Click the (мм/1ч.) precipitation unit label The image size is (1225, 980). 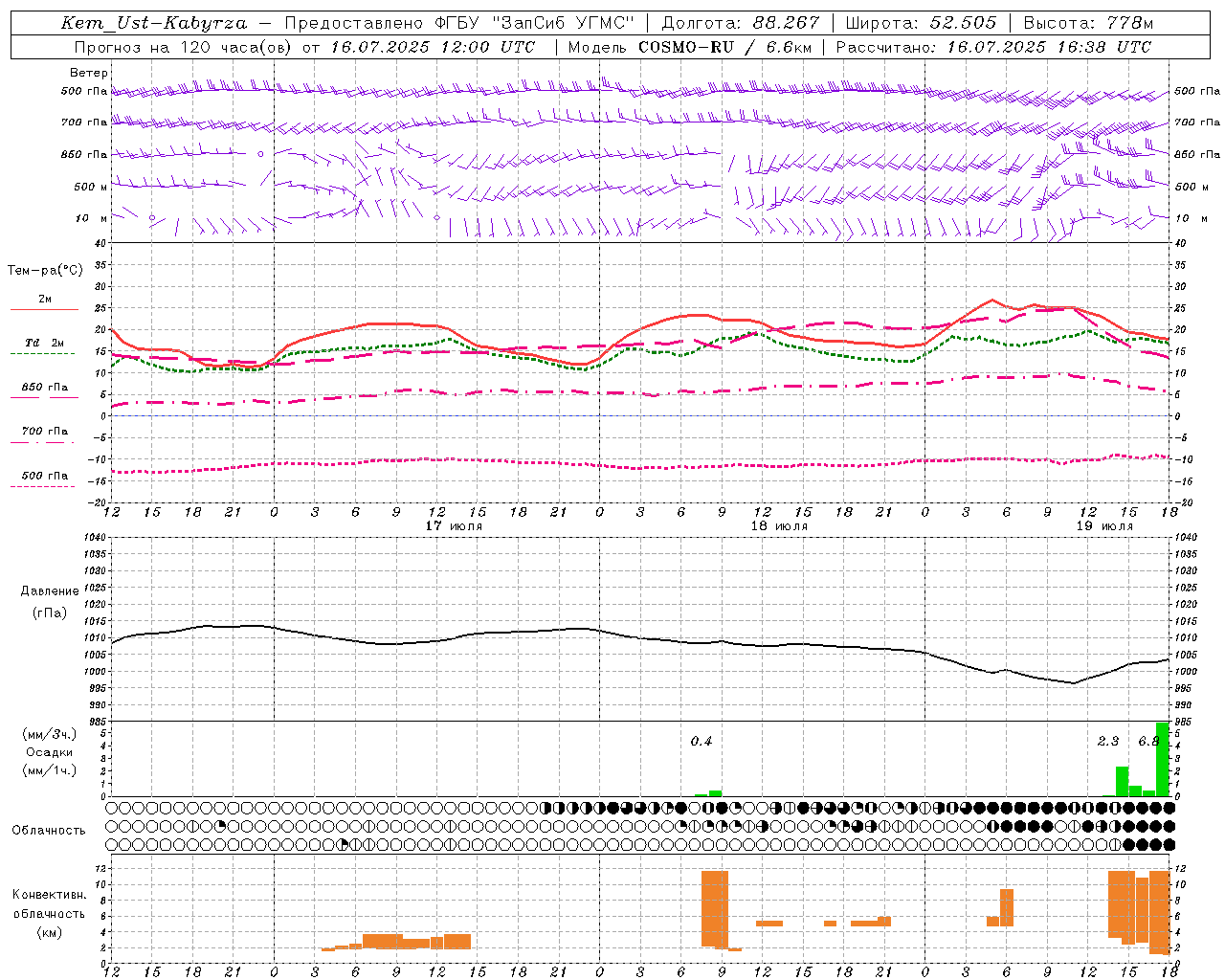[48, 770]
